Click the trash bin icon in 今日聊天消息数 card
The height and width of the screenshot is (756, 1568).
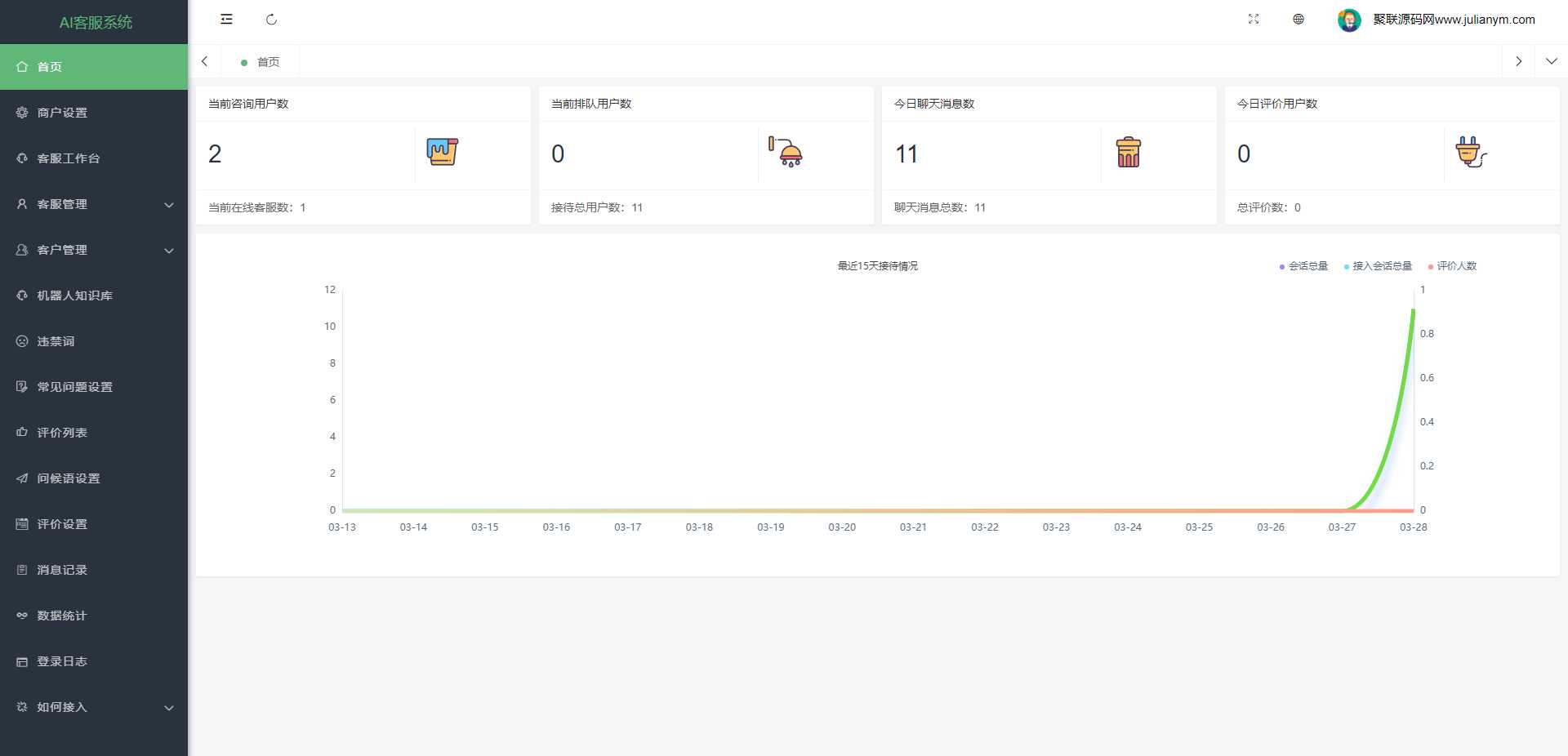tap(1128, 153)
